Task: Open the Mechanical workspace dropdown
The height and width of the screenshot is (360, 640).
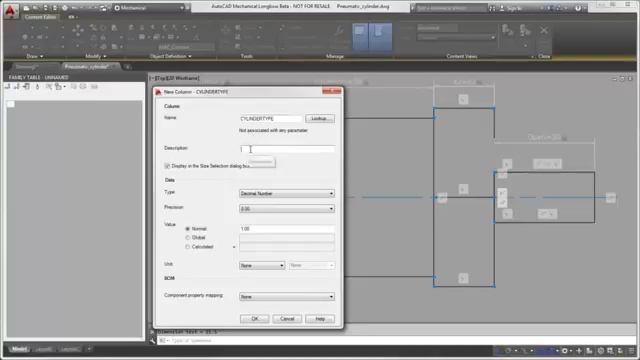Action: coord(149,8)
